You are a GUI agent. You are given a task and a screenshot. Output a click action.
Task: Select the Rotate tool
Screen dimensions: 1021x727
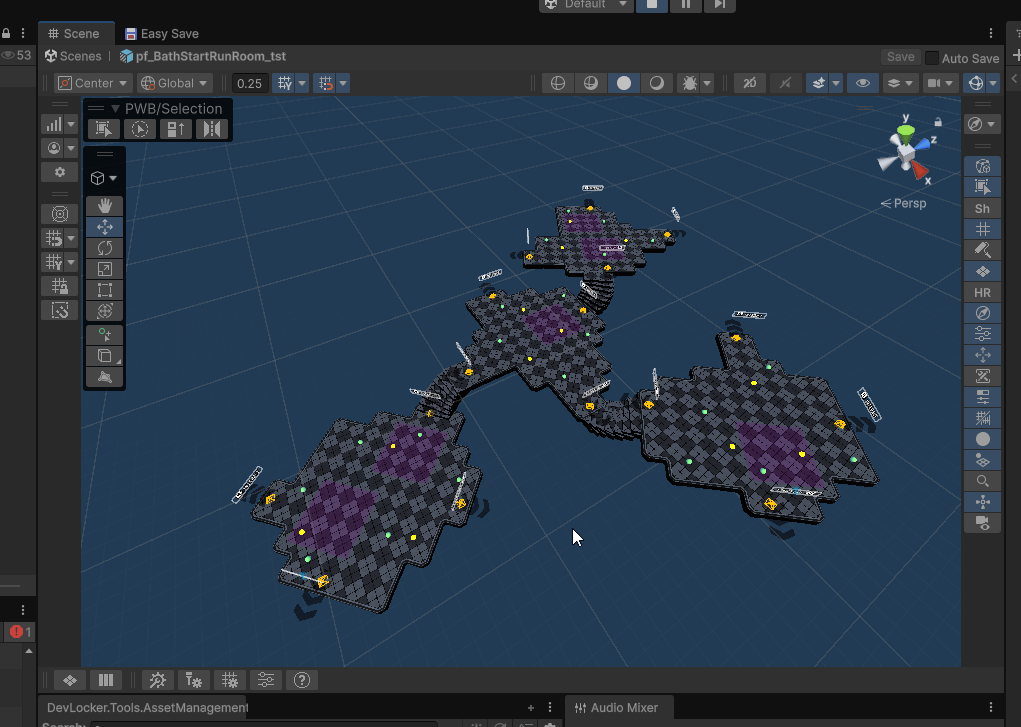tap(105, 248)
